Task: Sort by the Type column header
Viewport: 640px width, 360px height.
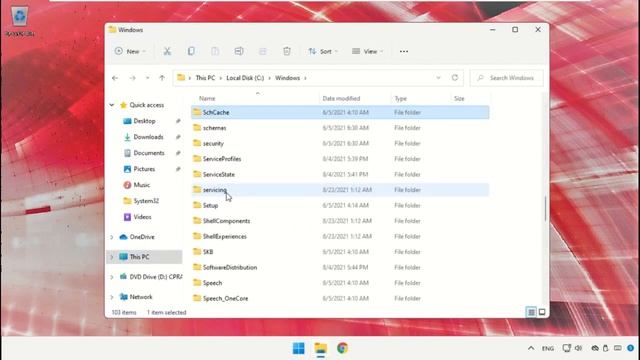Action: coord(400,98)
